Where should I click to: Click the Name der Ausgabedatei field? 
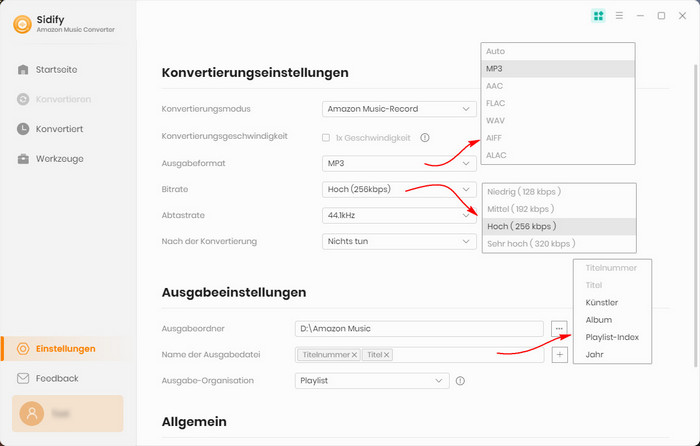[x=419, y=355]
